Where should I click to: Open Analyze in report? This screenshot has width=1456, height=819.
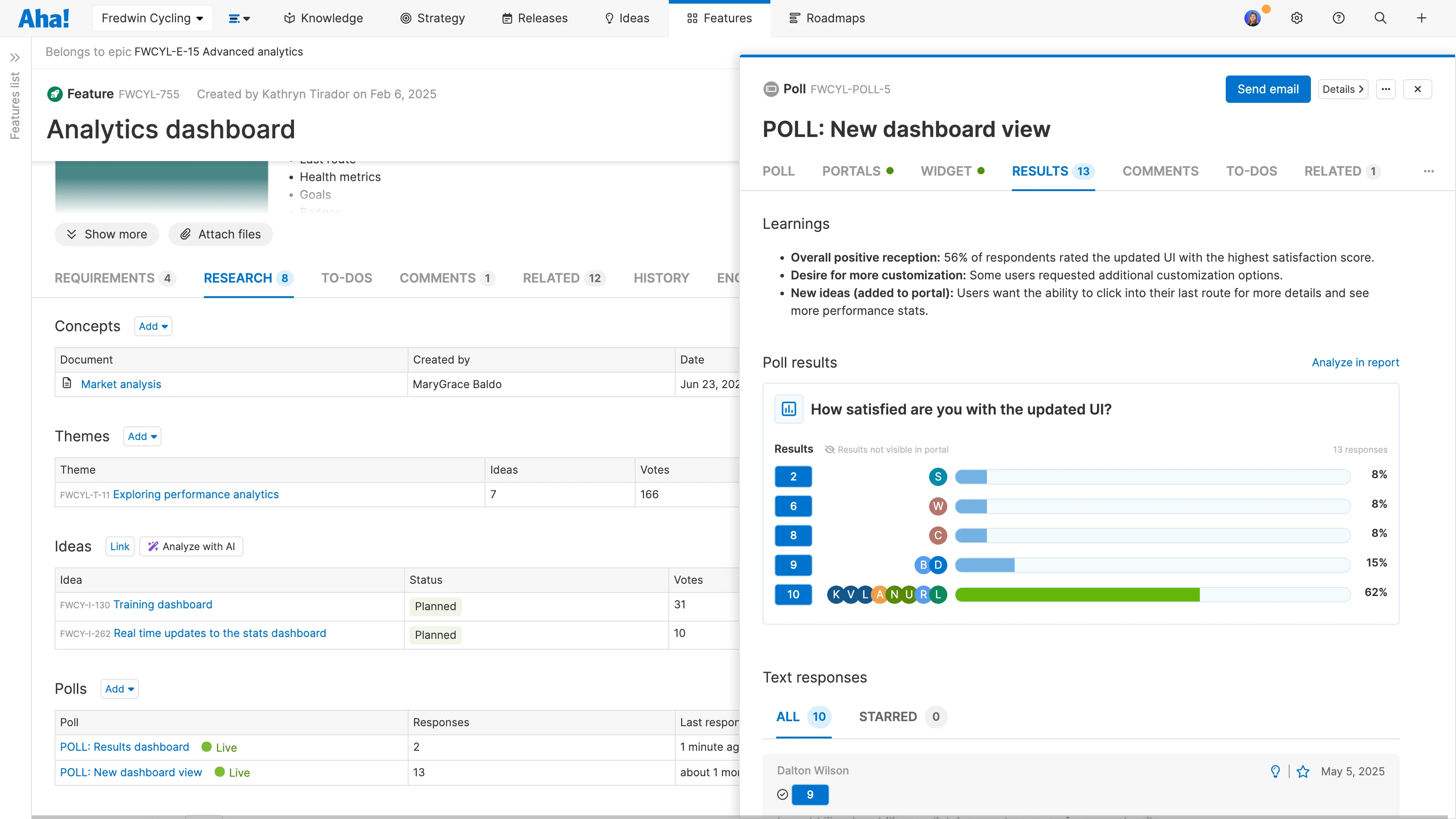pos(1355,362)
